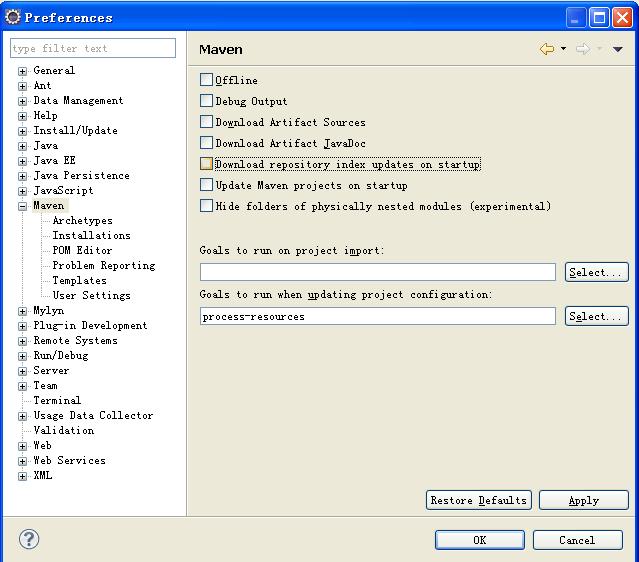Open the back history dropdown arrow

point(563,48)
